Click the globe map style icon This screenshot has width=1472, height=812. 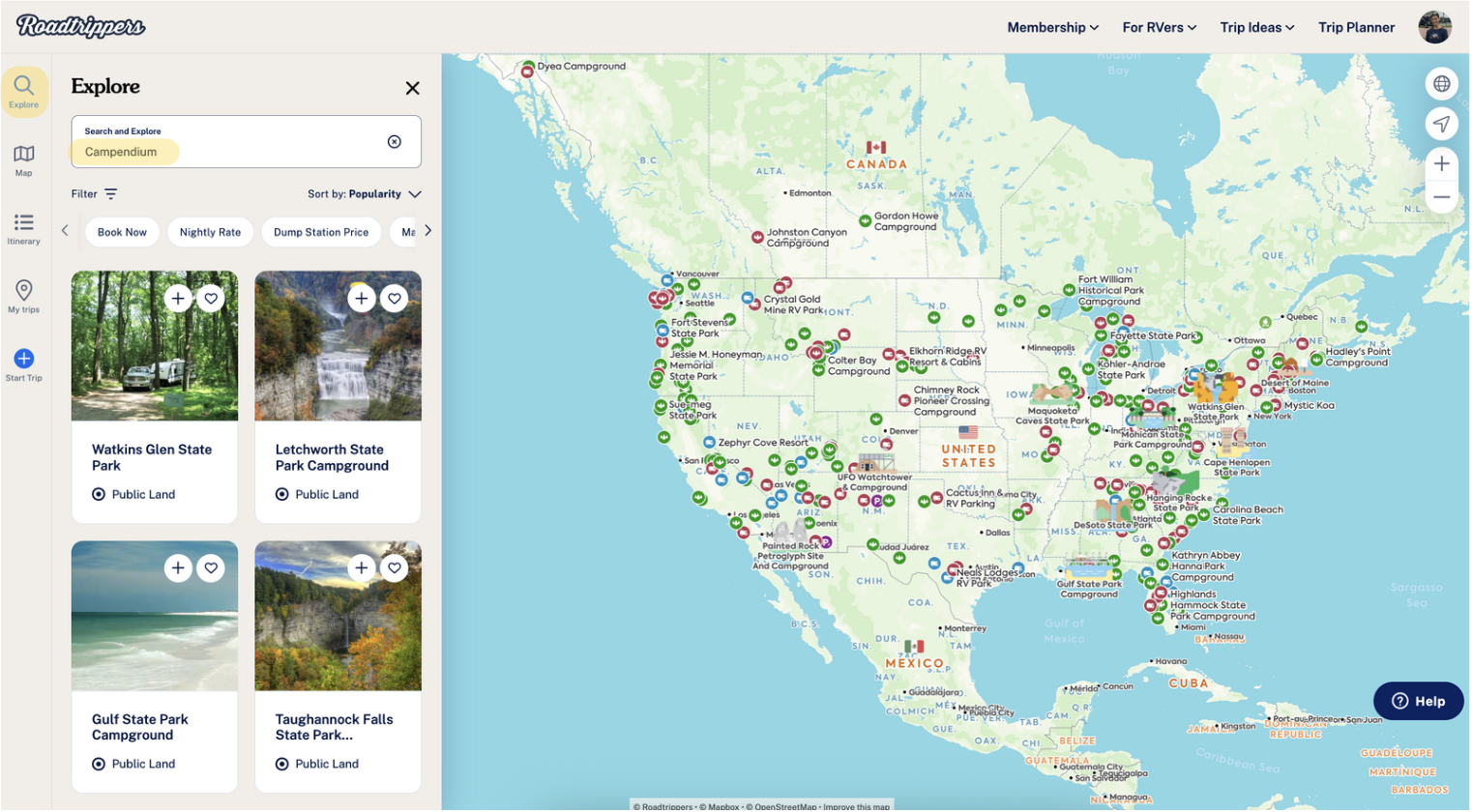pyautogui.click(x=1442, y=84)
